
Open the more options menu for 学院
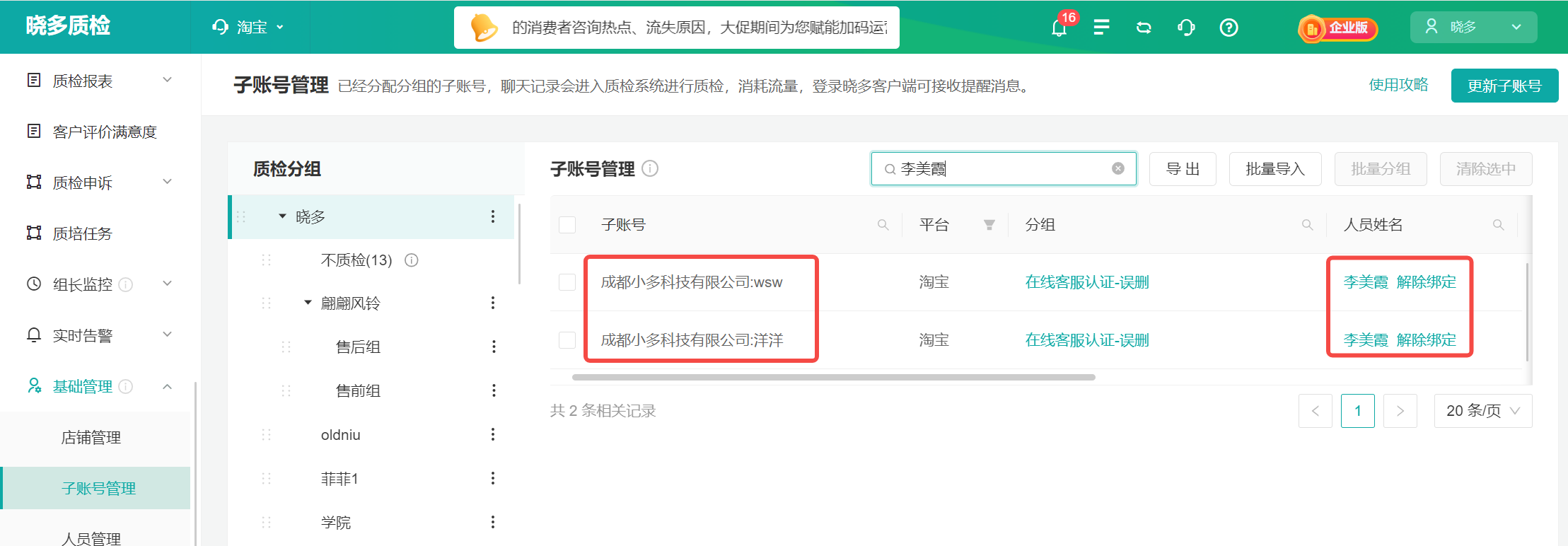pos(493,522)
